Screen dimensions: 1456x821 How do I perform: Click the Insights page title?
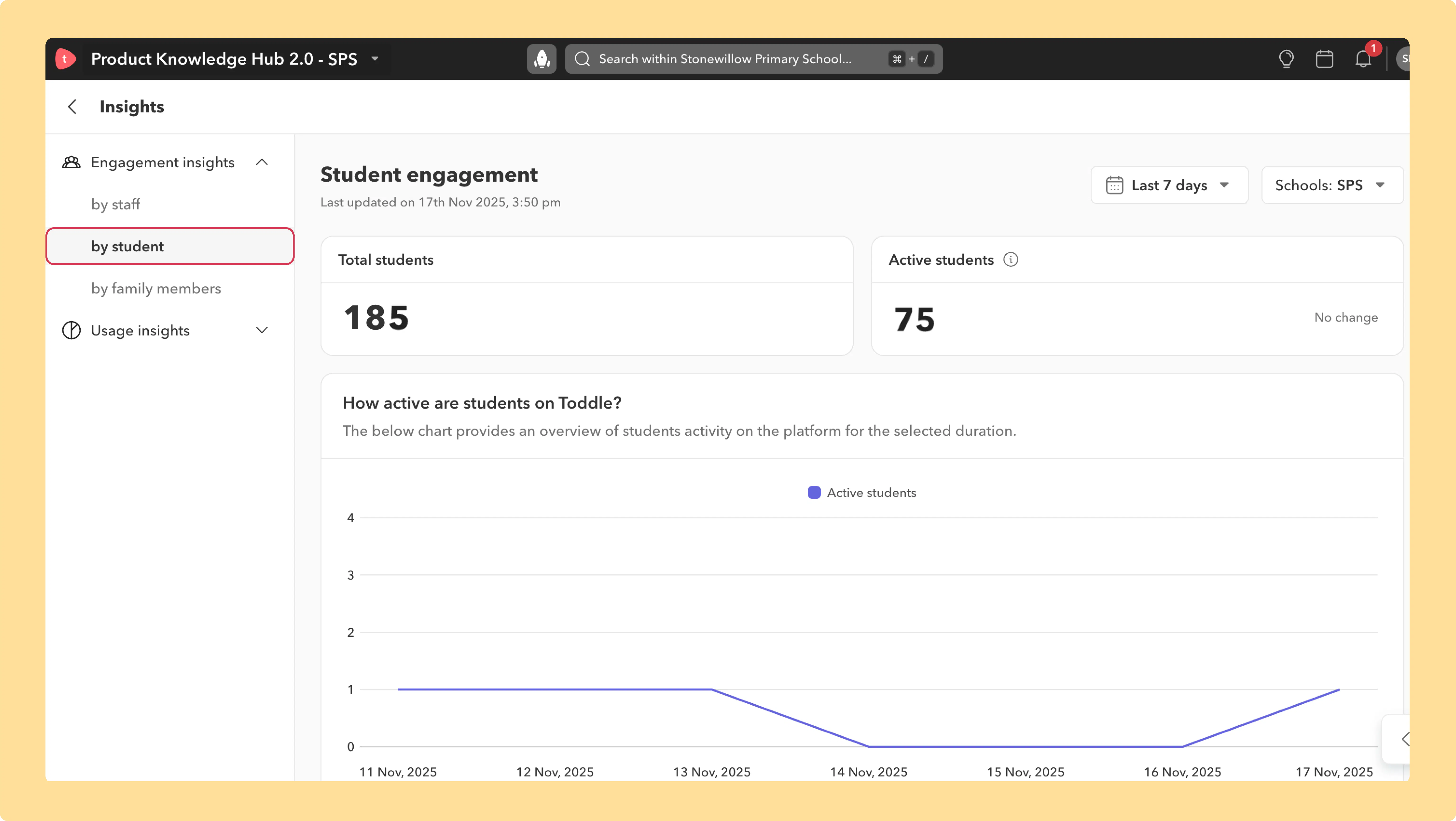pyautogui.click(x=132, y=107)
